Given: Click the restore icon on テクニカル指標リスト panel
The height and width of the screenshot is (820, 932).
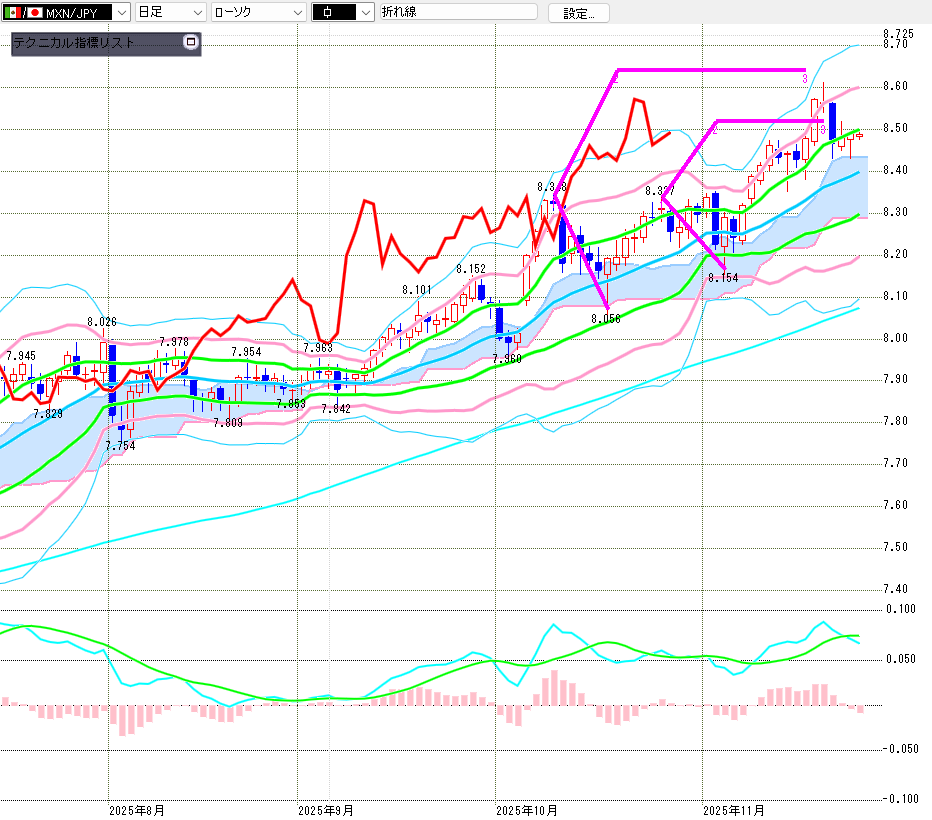Looking at the screenshot, I should click(x=191, y=43).
